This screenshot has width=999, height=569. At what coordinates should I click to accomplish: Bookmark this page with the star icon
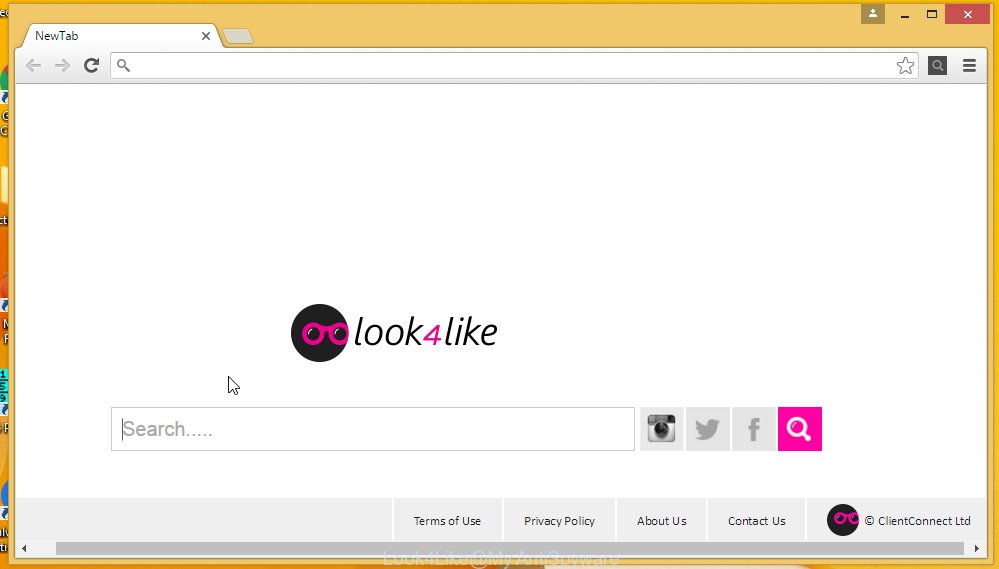click(905, 65)
